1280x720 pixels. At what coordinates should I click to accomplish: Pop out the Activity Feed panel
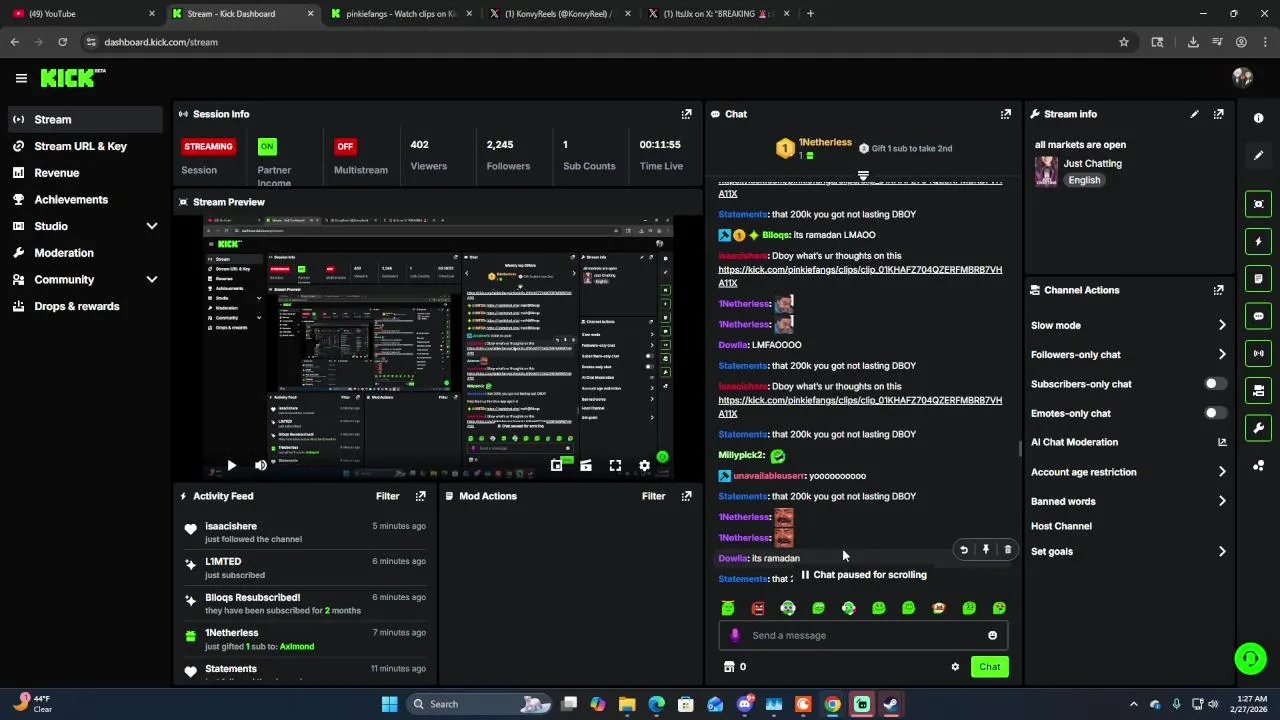(420, 496)
